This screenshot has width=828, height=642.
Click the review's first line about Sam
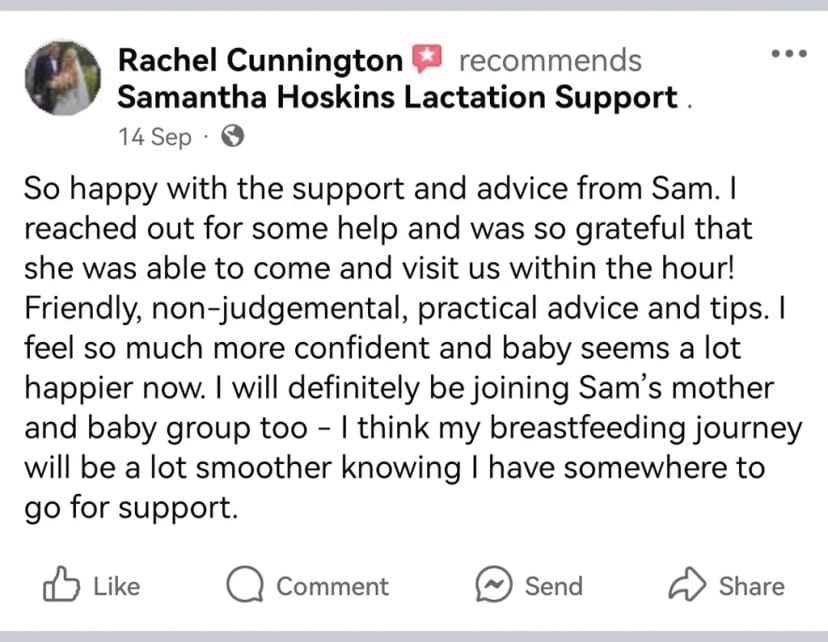pyautogui.click(x=380, y=189)
